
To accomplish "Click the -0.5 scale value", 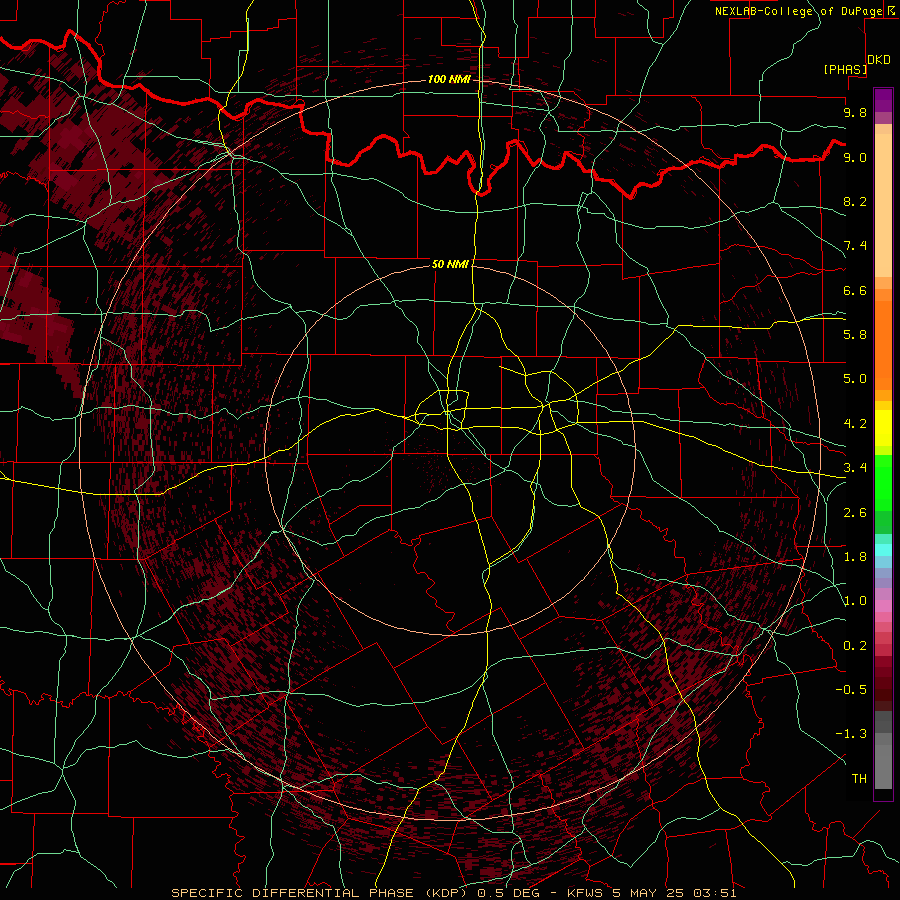I will tap(851, 690).
